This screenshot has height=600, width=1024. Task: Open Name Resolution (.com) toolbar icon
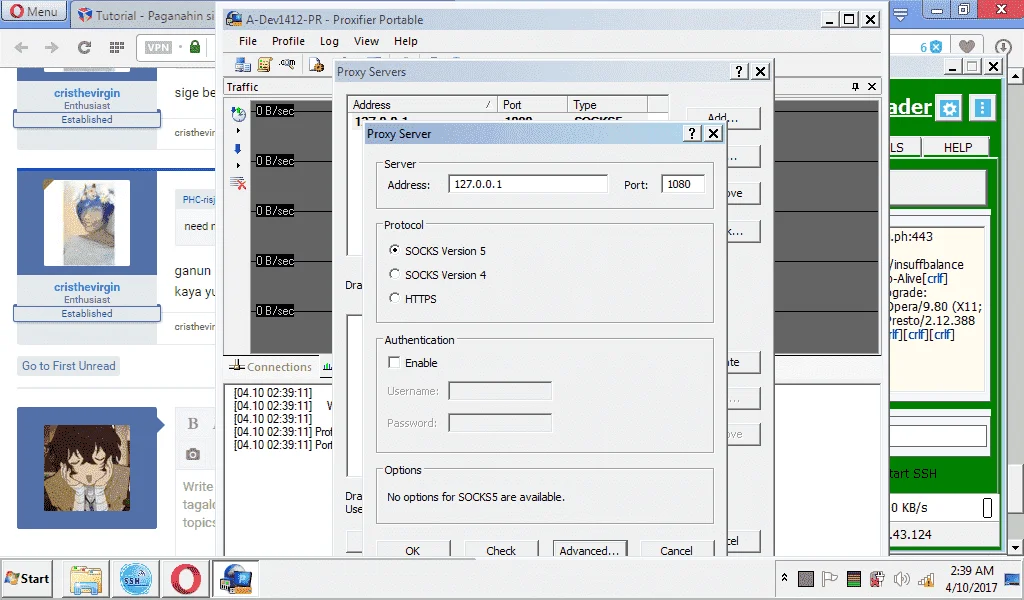click(287, 63)
